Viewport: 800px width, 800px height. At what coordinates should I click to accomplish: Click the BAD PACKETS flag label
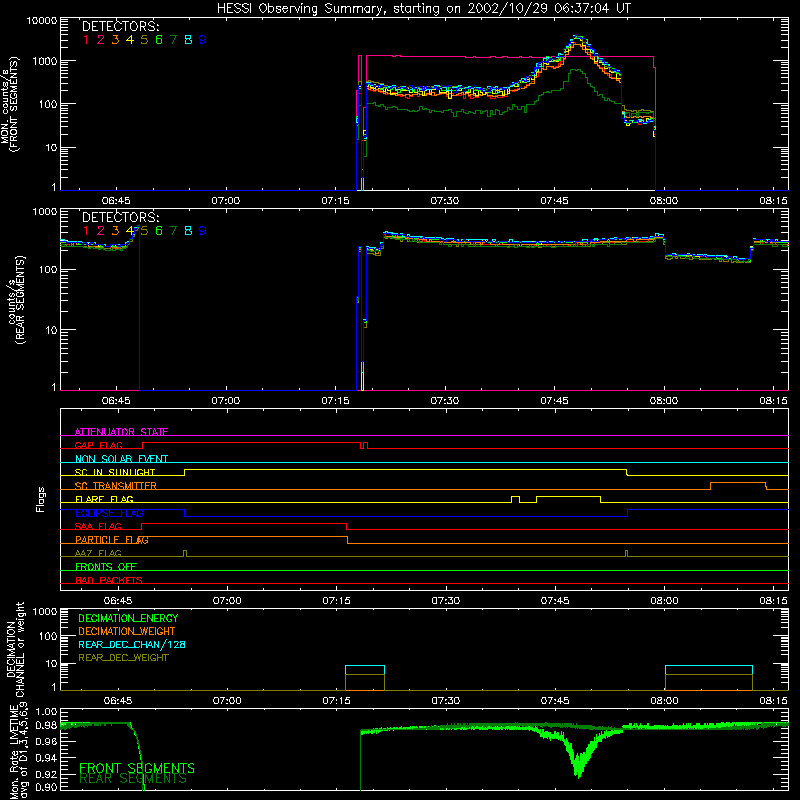(x=109, y=580)
